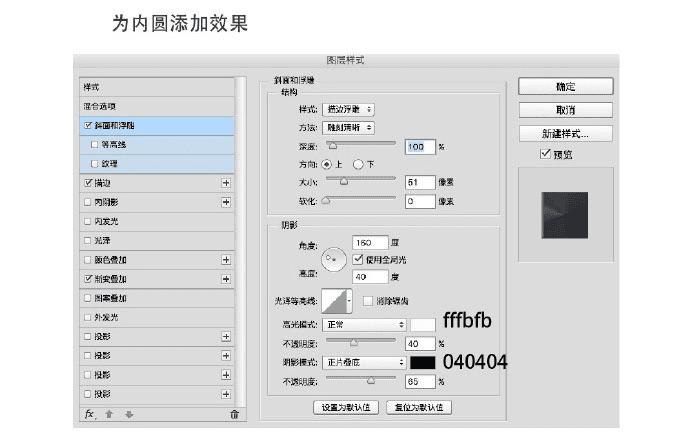The image size is (690, 432).
Task: Select the 下 direction radio button
Action: coord(358,165)
